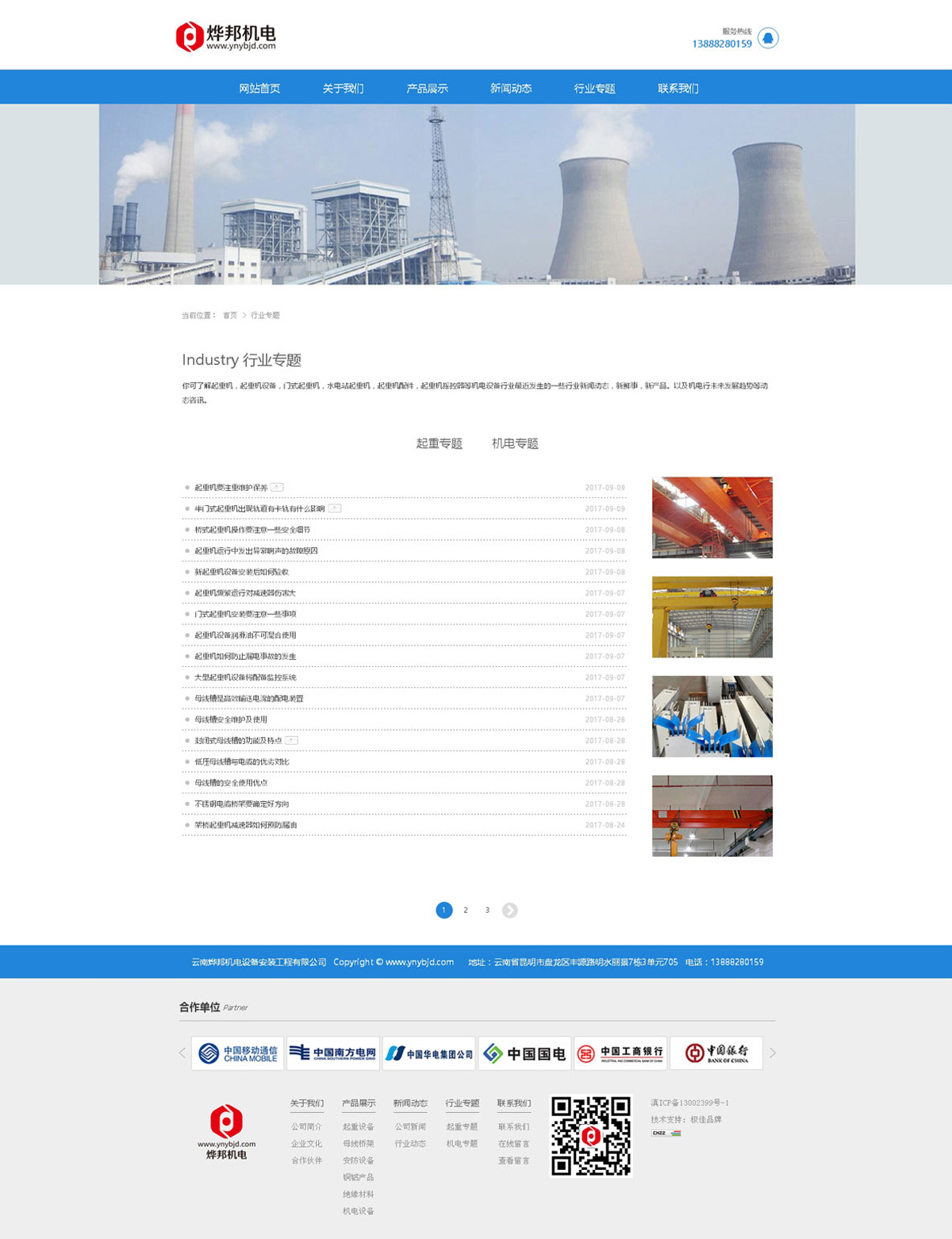This screenshot has height=1239, width=952.
Task: Click the 行业专题 breadcrumb link
Action: tap(265, 316)
